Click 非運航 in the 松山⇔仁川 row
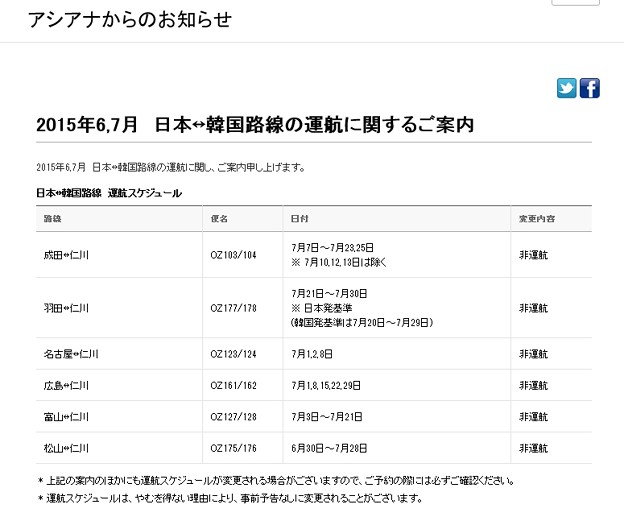The width and height of the screenshot is (624, 521). 533,448
